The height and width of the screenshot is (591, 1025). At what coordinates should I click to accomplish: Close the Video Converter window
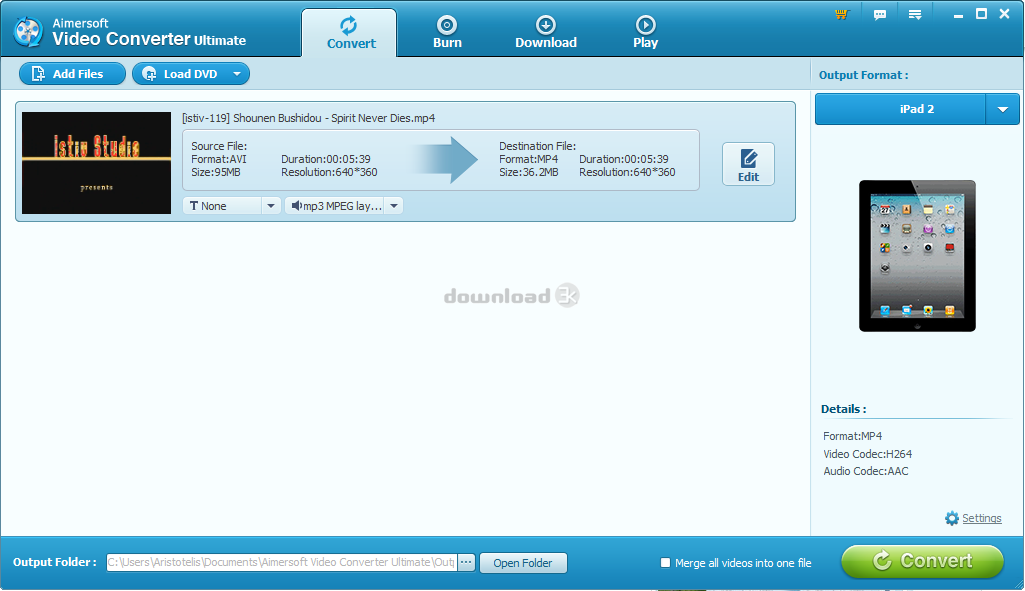(1005, 14)
